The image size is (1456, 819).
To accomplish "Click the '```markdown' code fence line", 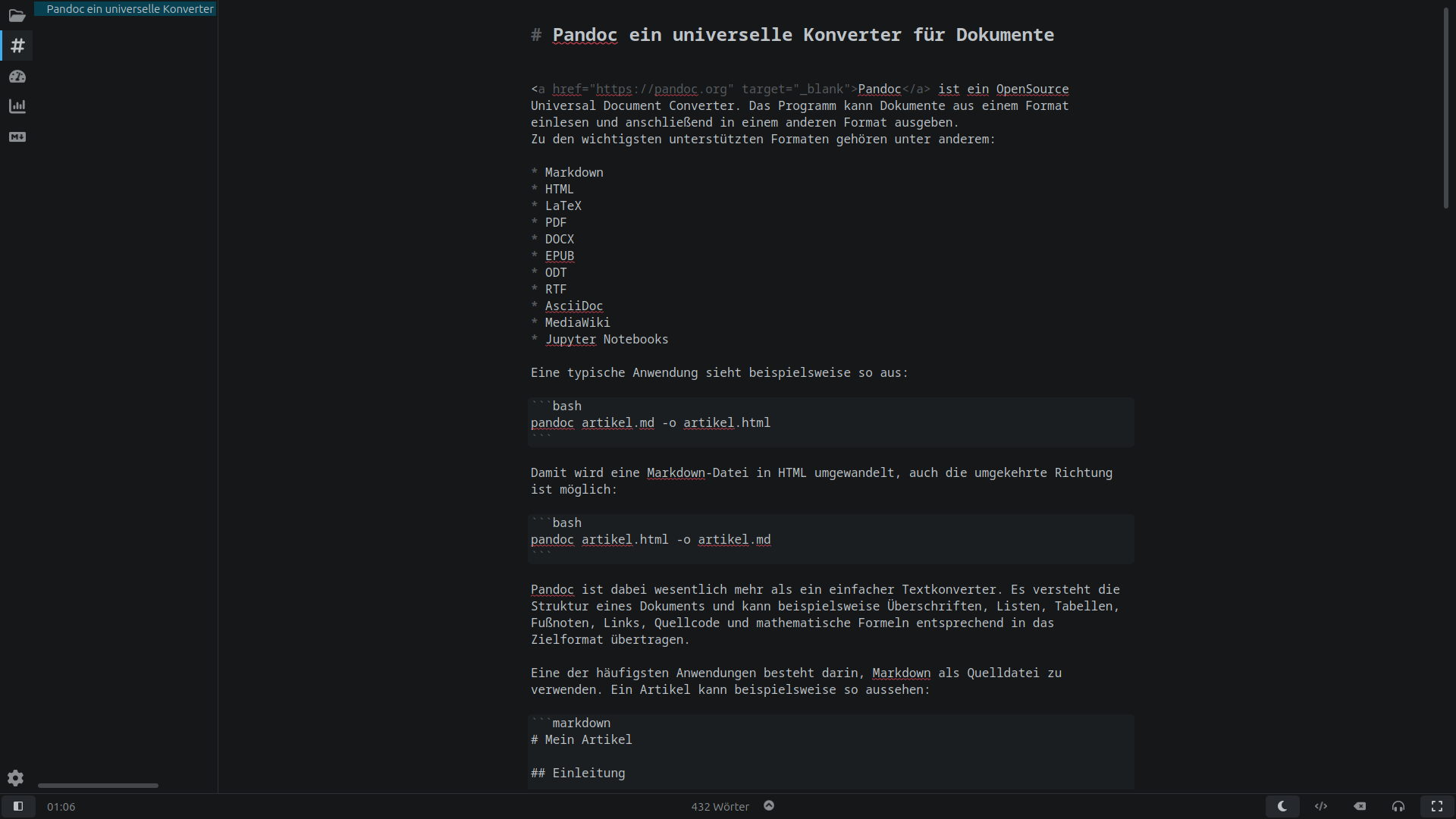I will pyautogui.click(x=570, y=723).
